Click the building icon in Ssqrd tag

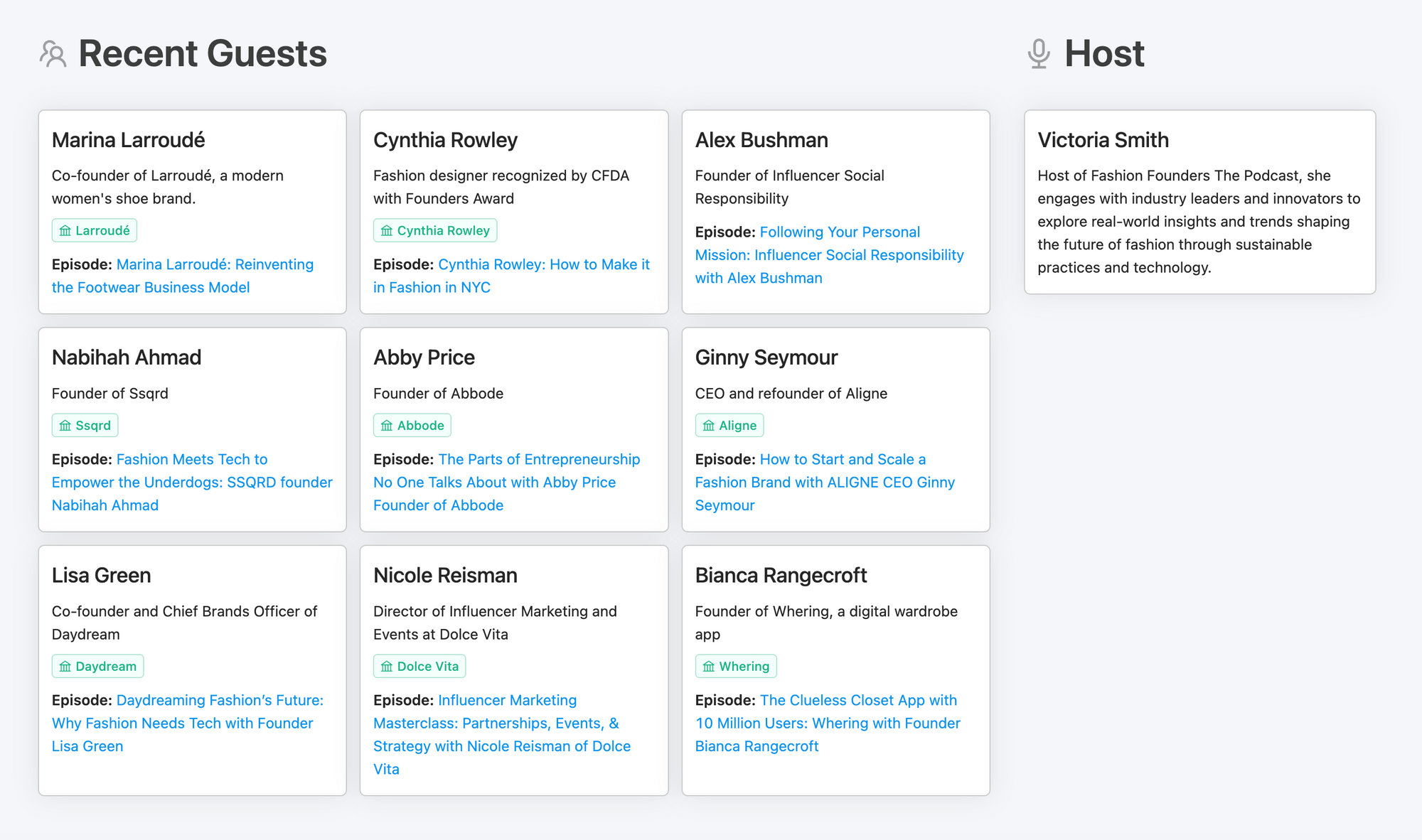65,426
